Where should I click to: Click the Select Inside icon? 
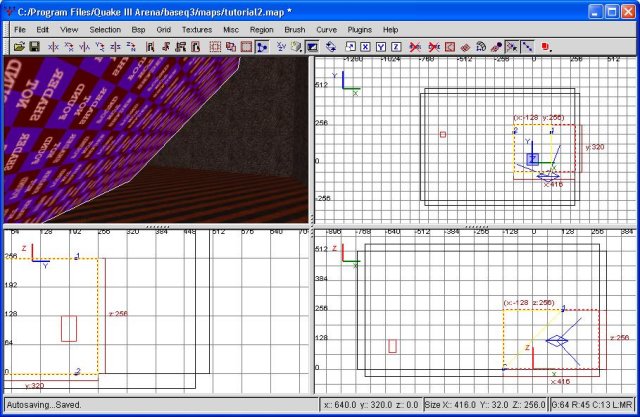click(196, 47)
